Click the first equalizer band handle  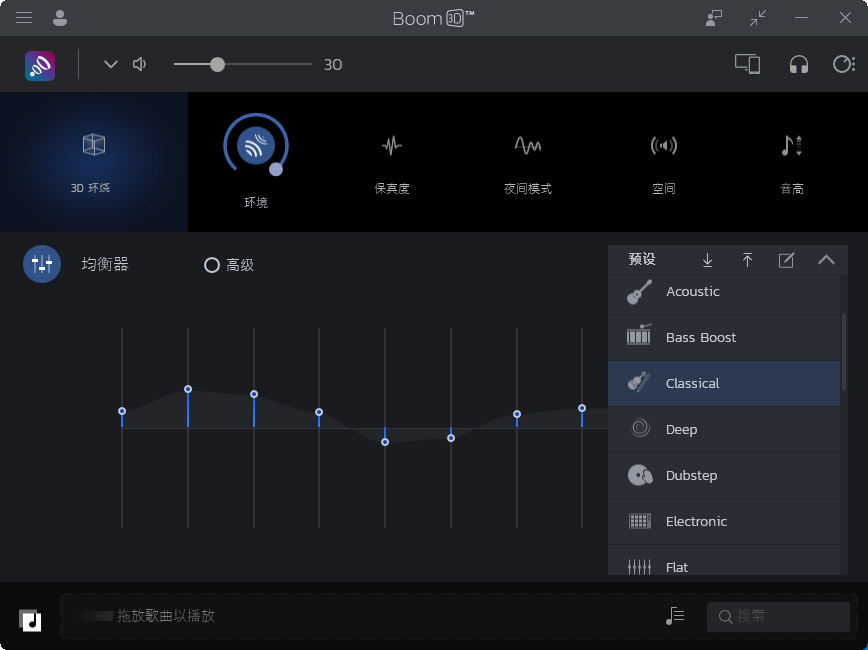click(x=122, y=411)
